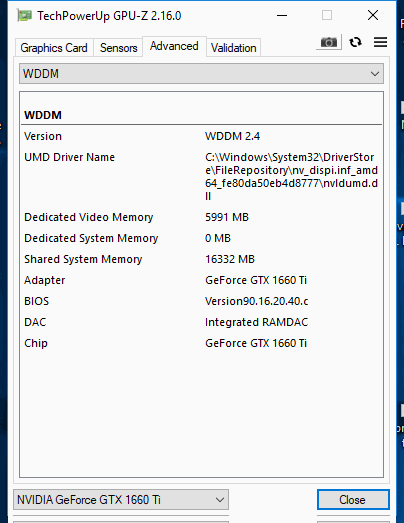The image size is (404, 523).
Task: Expand the WDDM category dropdown
Action: click(201, 74)
